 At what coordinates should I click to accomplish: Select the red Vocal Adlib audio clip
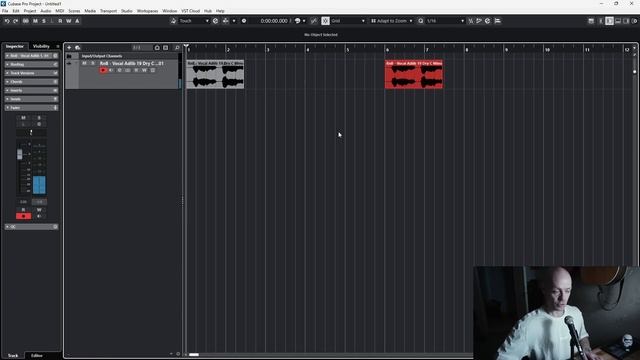pyautogui.click(x=413, y=74)
